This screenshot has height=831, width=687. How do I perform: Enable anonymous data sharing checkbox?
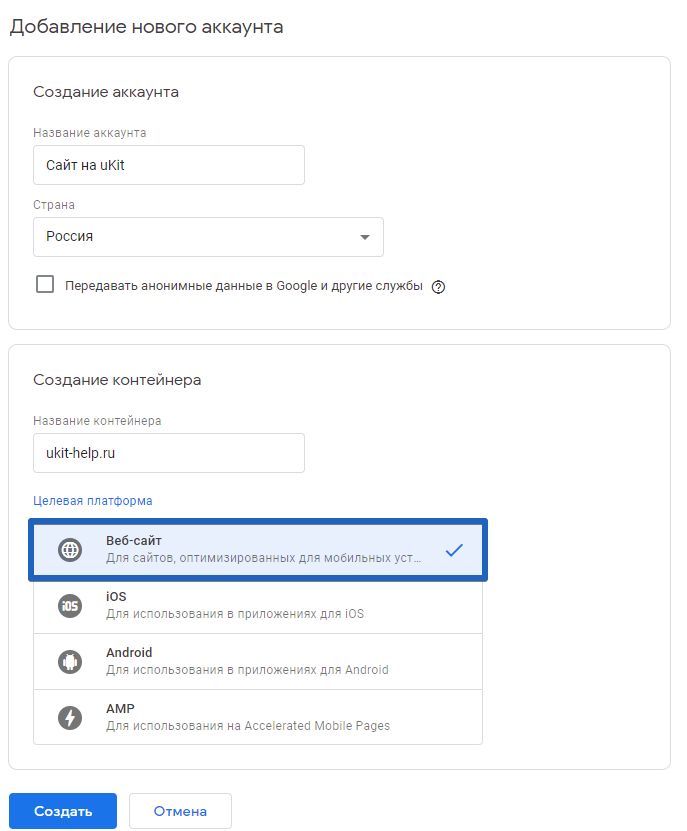45,284
